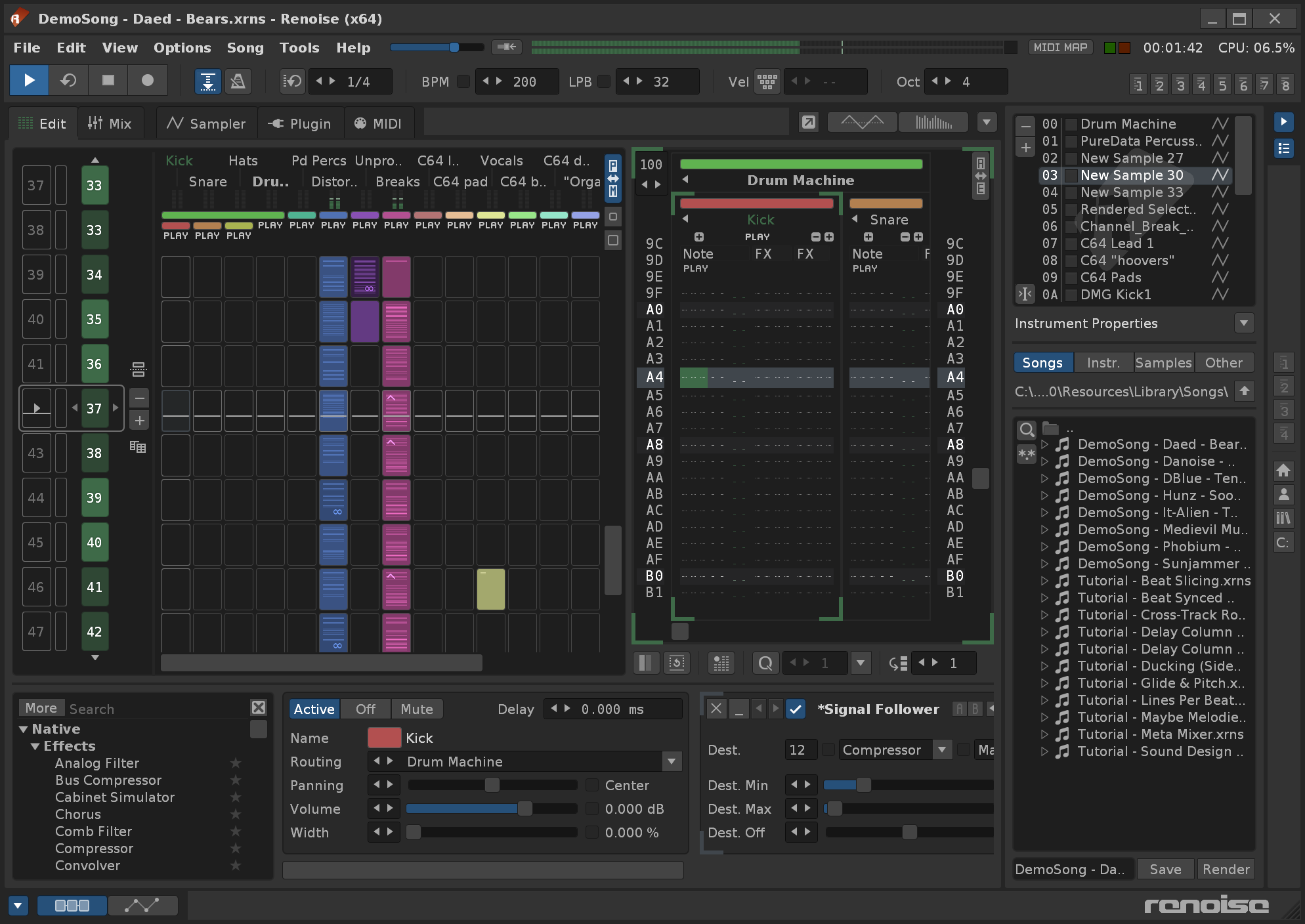
Task: Favorite the Chorus effect star
Action: (236, 814)
